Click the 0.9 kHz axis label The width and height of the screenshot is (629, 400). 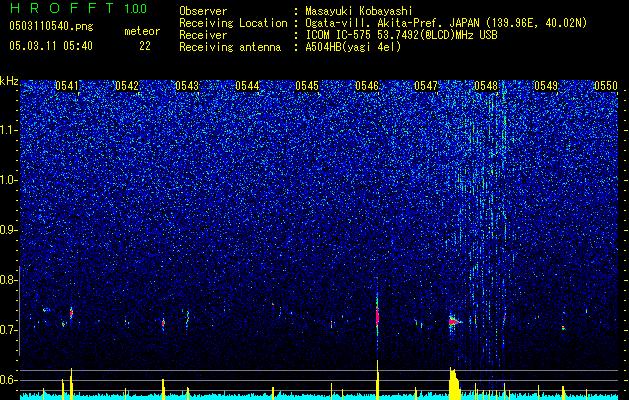click(8, 230)
